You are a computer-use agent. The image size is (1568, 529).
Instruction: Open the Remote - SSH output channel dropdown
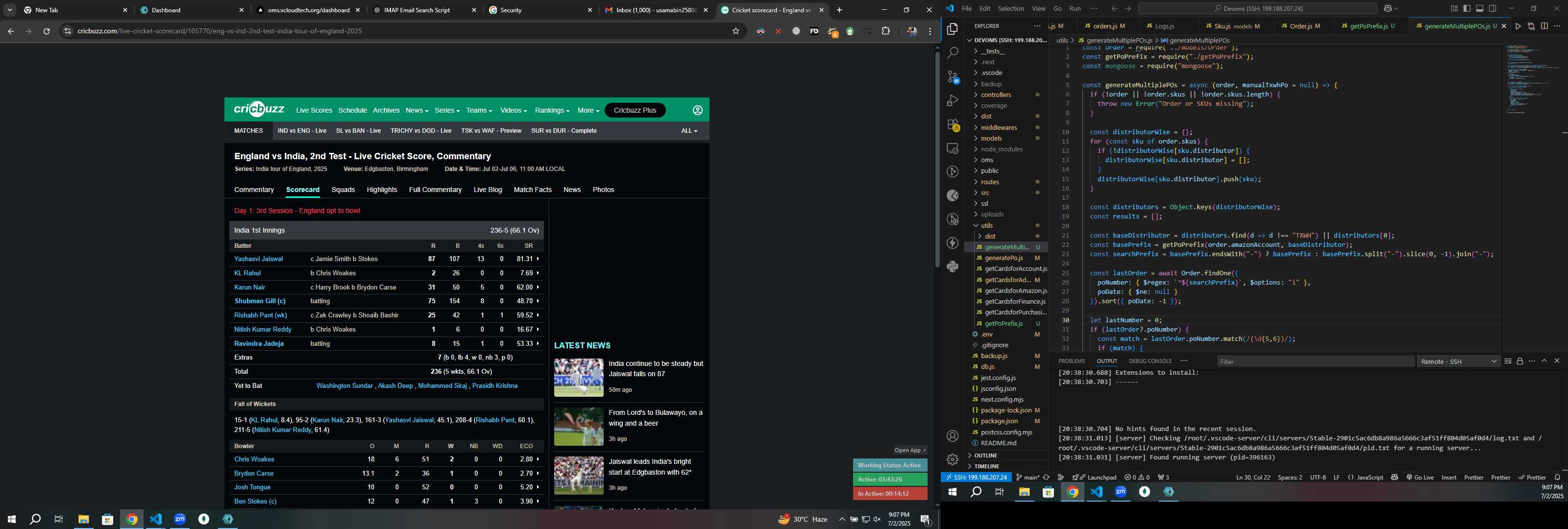click(x=1458, y=361)
